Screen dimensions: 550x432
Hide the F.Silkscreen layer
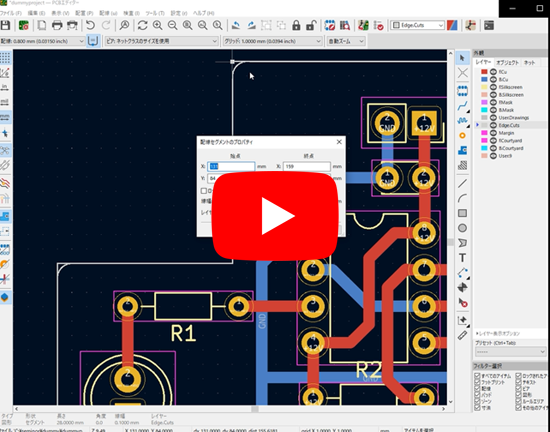pyautogui.click(x=493, y=87)
